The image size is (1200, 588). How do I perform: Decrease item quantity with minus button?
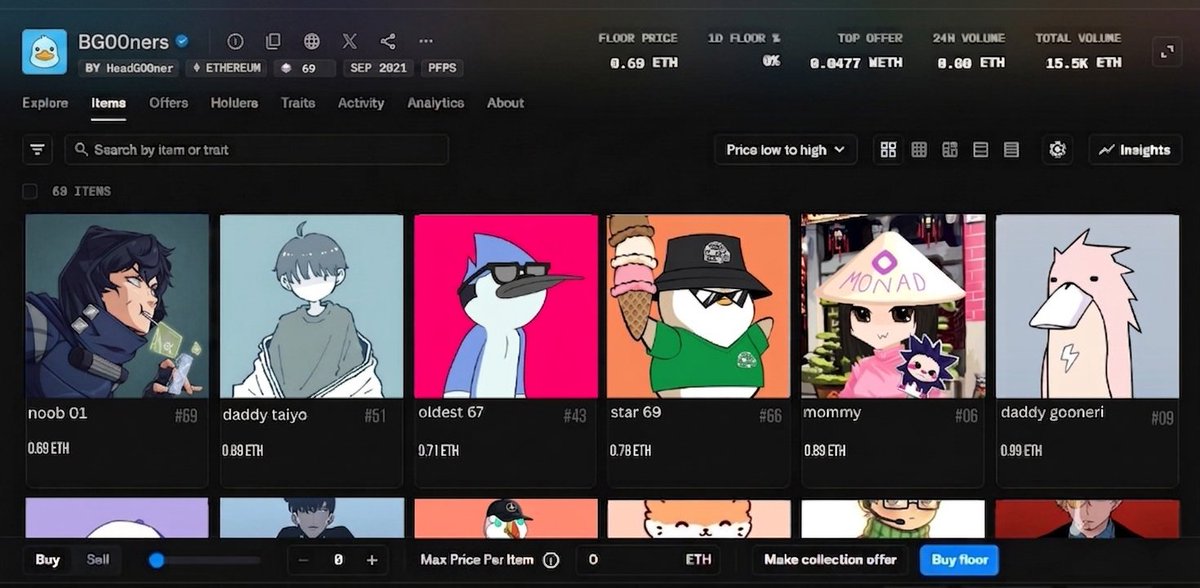303,560
